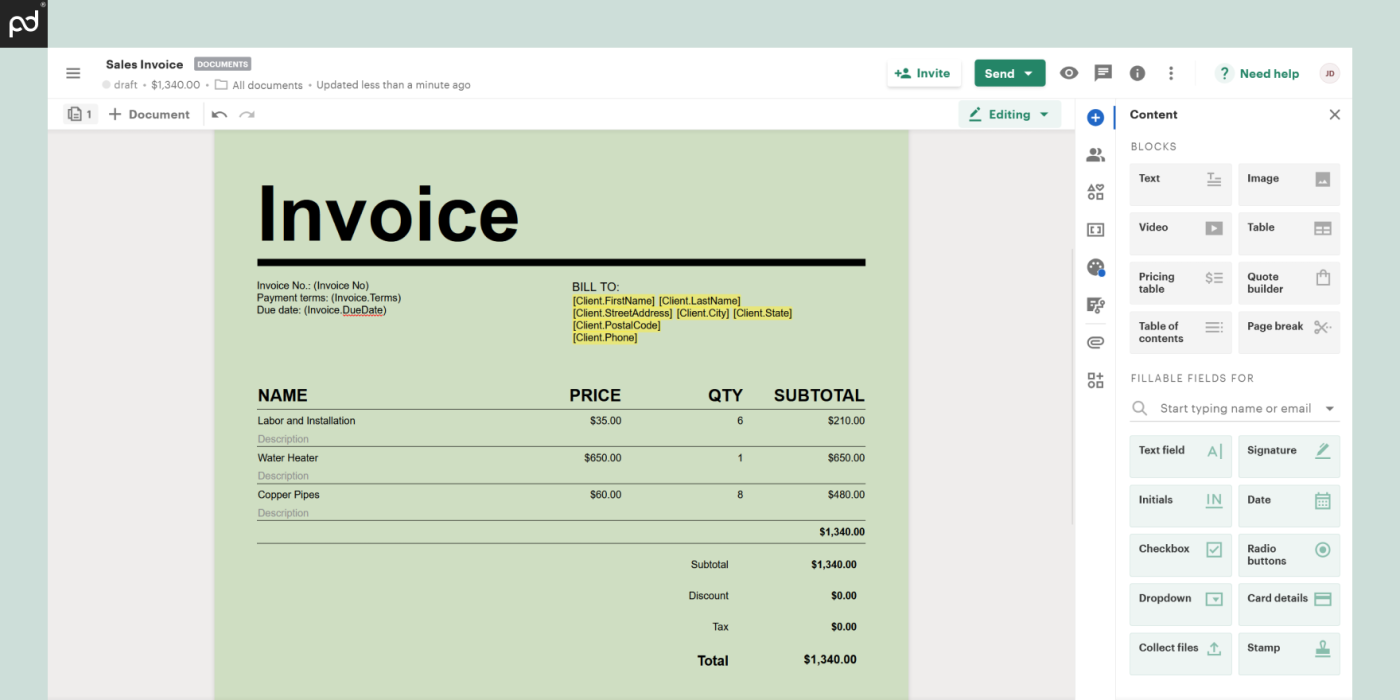This screenshot has height=700, width=1400.
Task: Open the add content blue plus icon
Action: coord(1095,117)
